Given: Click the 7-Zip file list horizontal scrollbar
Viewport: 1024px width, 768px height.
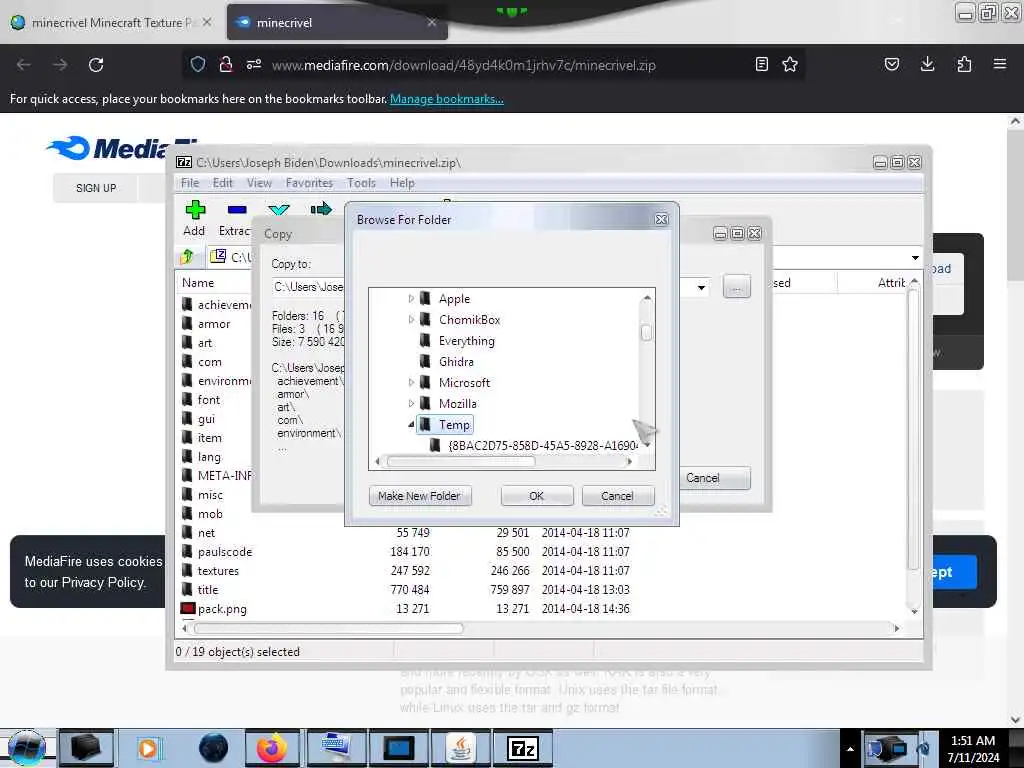Looking at the screenshot, I should [x=328, y=628].
